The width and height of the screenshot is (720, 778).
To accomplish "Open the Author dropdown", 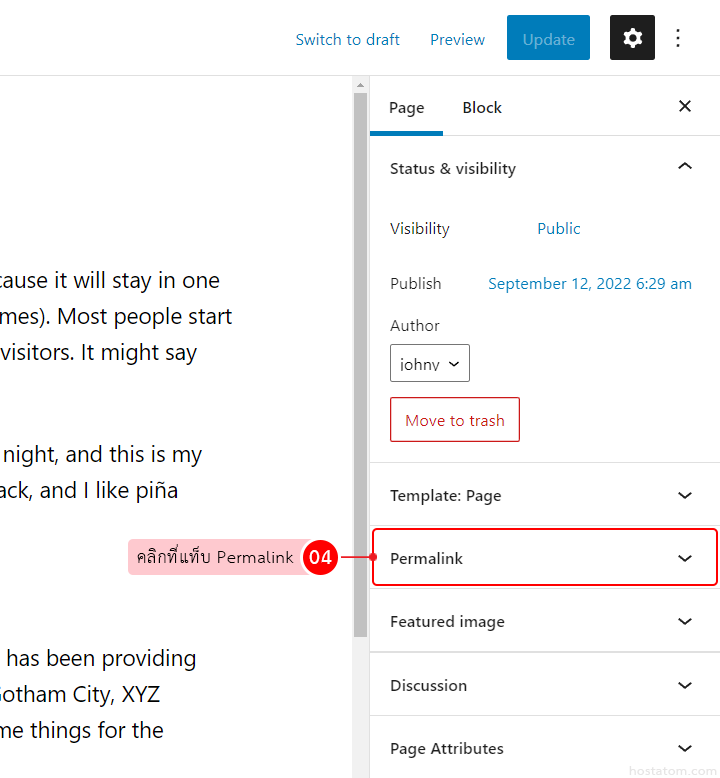I will (430, 364).
